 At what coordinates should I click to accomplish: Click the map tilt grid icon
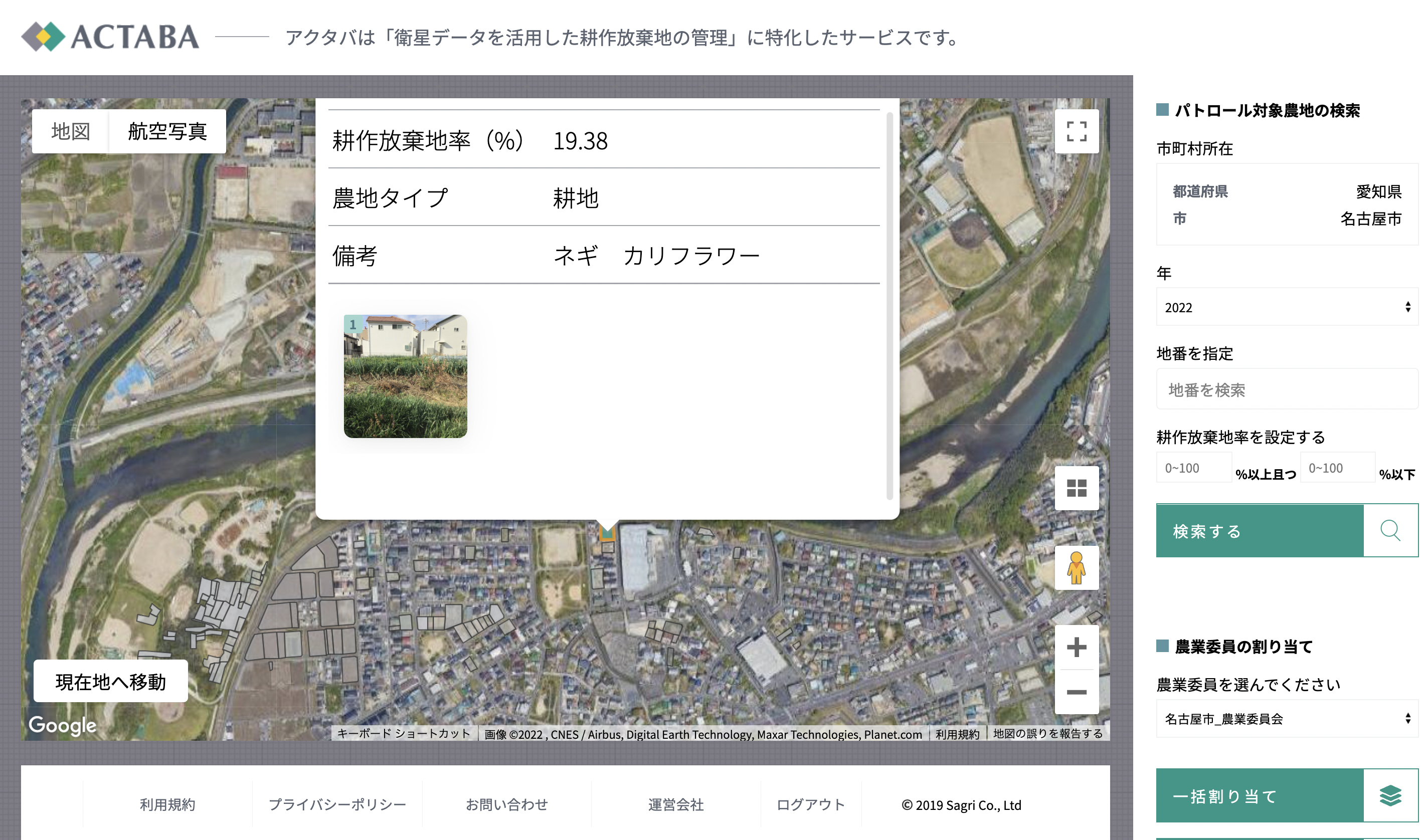1076,488
